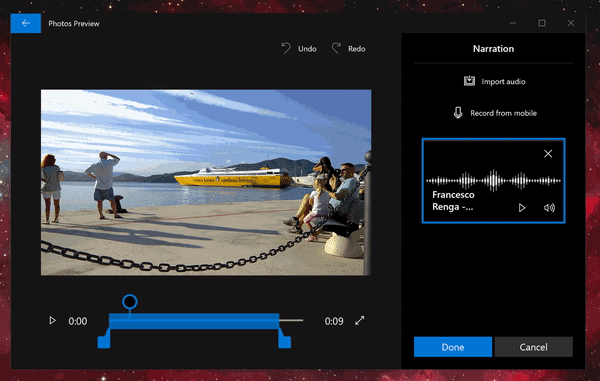Minimize the Photos Preview window
600x381 pixels.
pyautogui.click(x=513, y=23)
